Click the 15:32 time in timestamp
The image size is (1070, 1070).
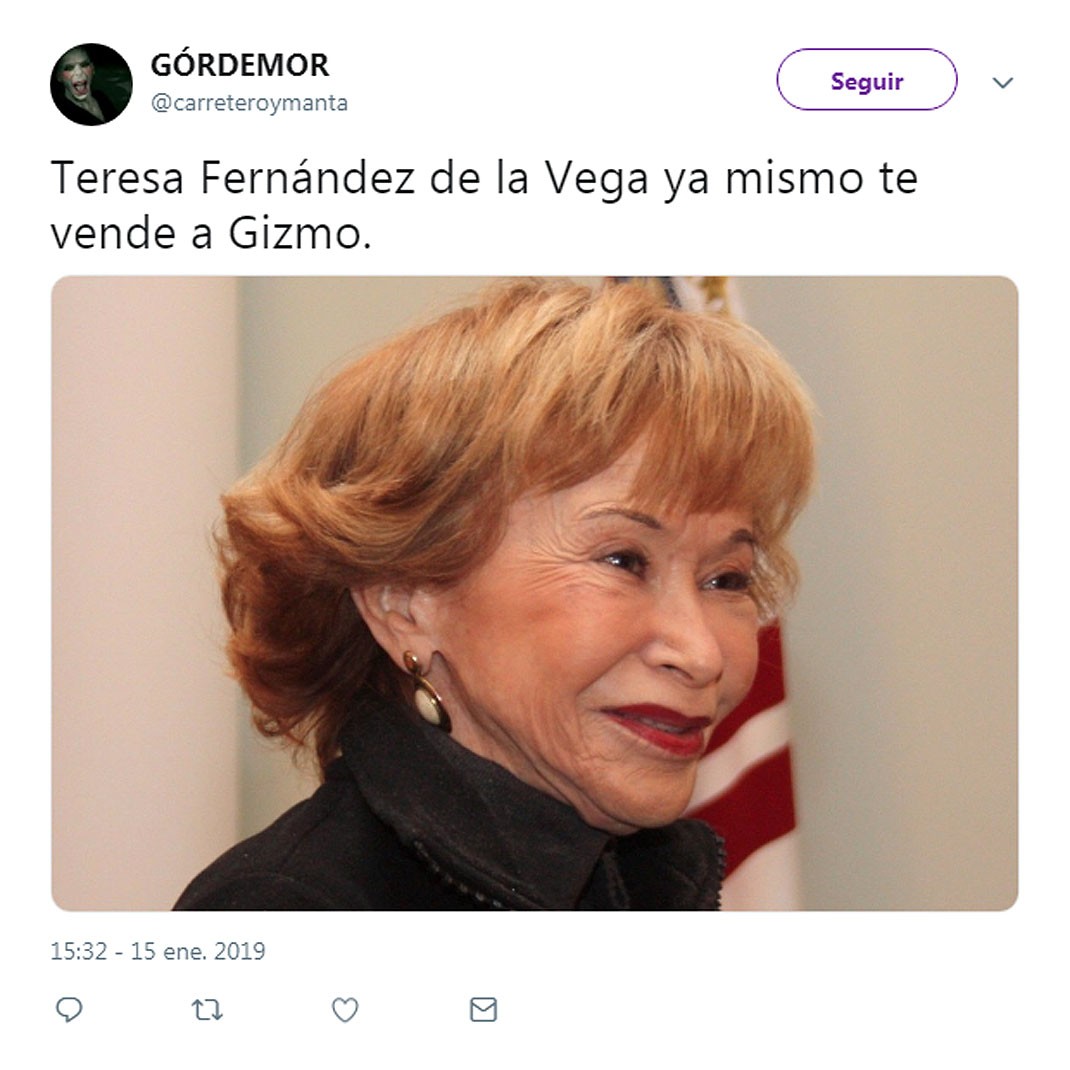(78, 951)
